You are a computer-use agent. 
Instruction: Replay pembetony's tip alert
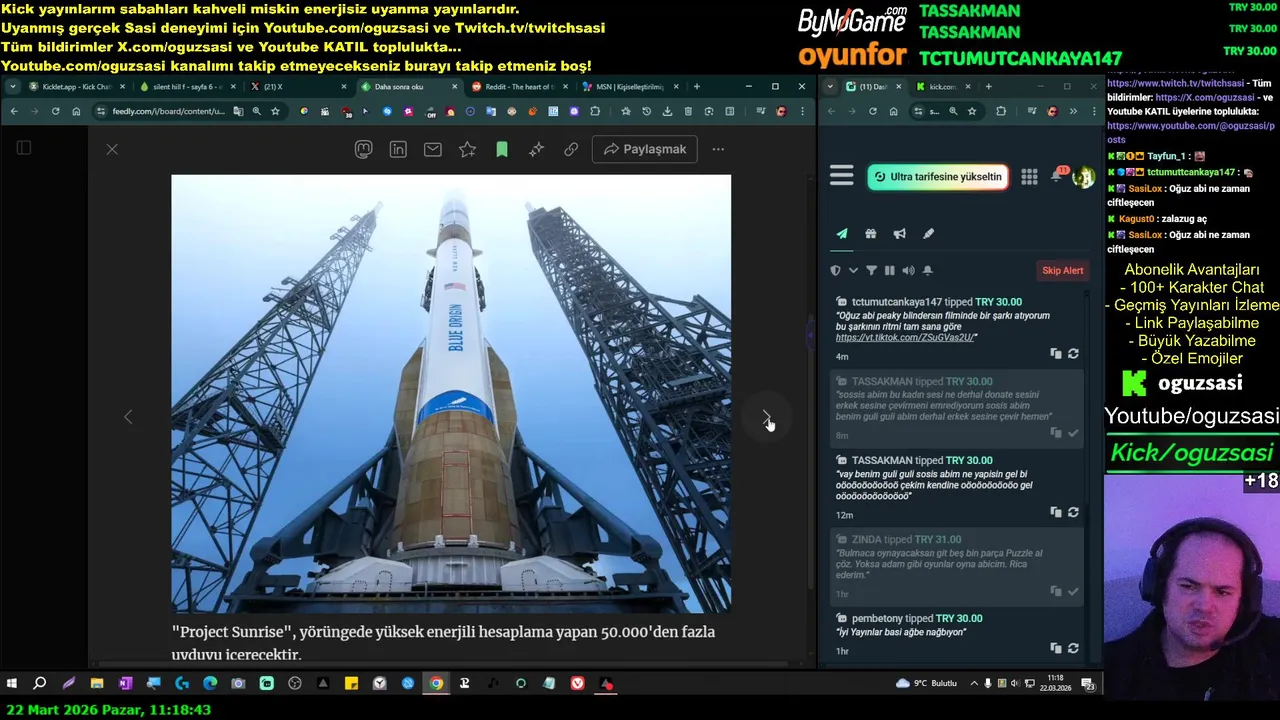(x=1073, y=648)
